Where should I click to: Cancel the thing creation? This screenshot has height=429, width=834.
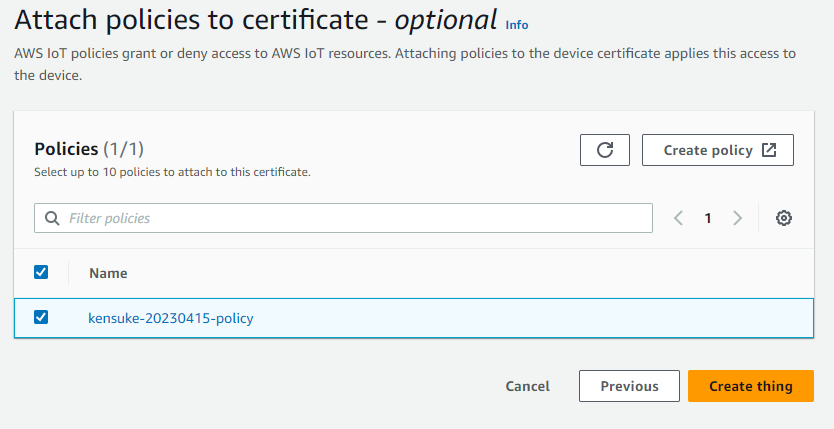pos(527,386)
